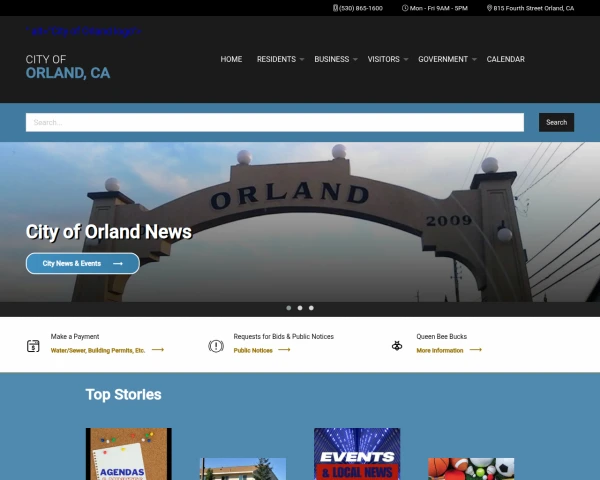Click the City of Orland logo alt text link
The image size is (600, 480).
tap(84, 31)
